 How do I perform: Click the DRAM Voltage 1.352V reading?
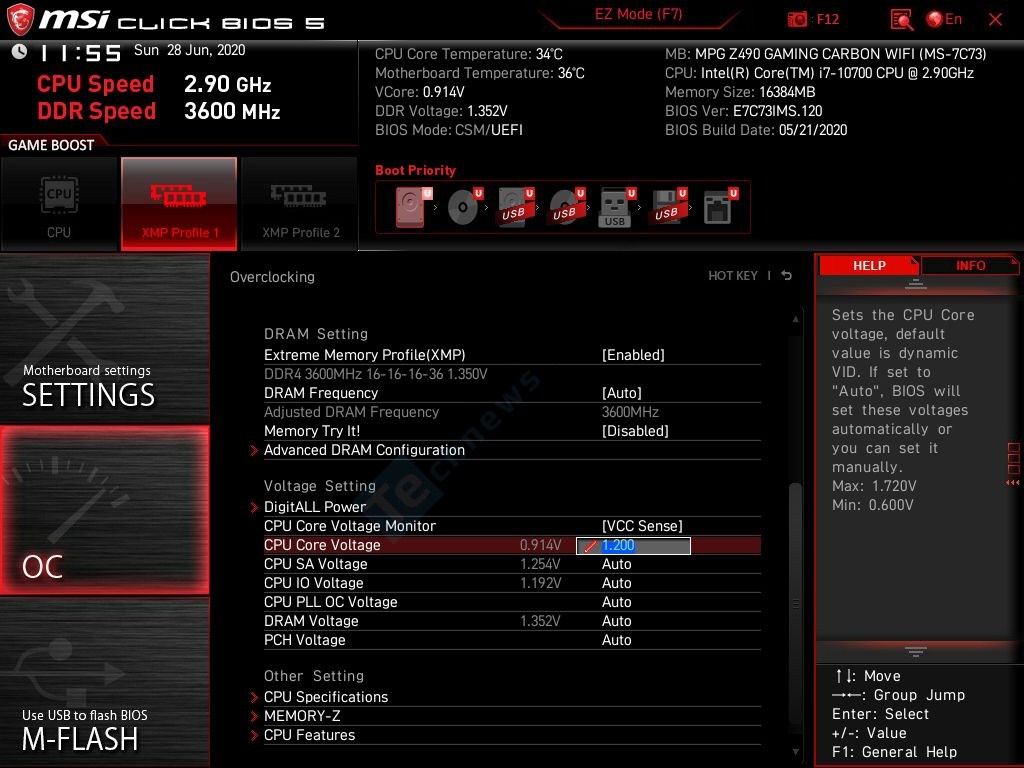pyautogui.click(x=540, y=621)
